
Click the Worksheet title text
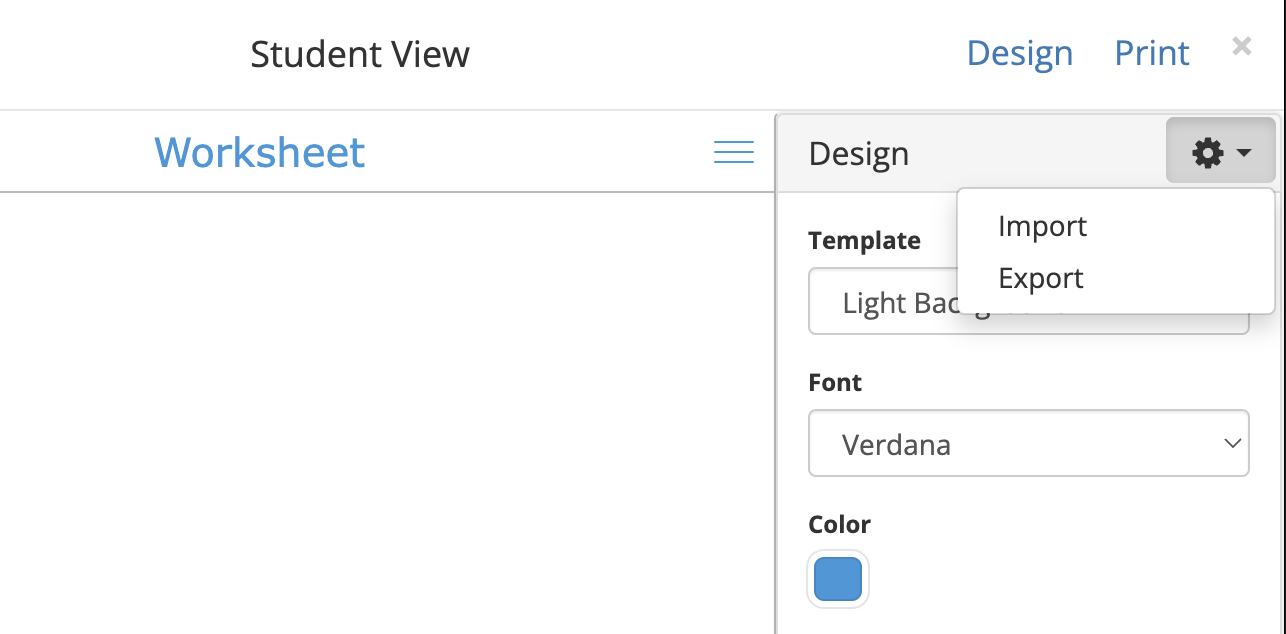259,151
